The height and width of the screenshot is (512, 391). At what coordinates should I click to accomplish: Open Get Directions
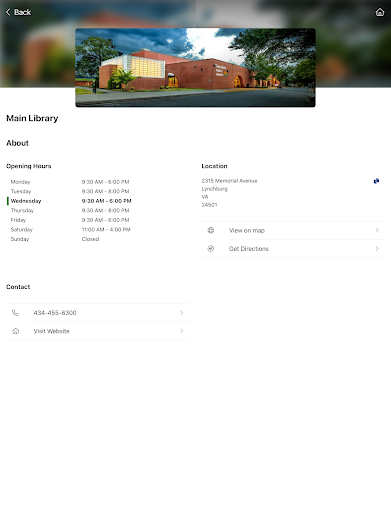click(x=293, y=249)
